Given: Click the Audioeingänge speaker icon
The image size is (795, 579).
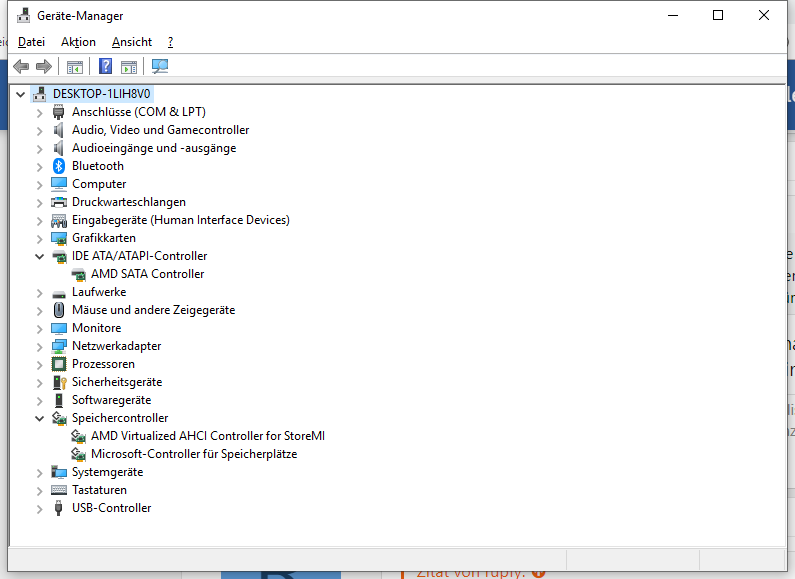Looking at the screenshot, I should (59, 148).
